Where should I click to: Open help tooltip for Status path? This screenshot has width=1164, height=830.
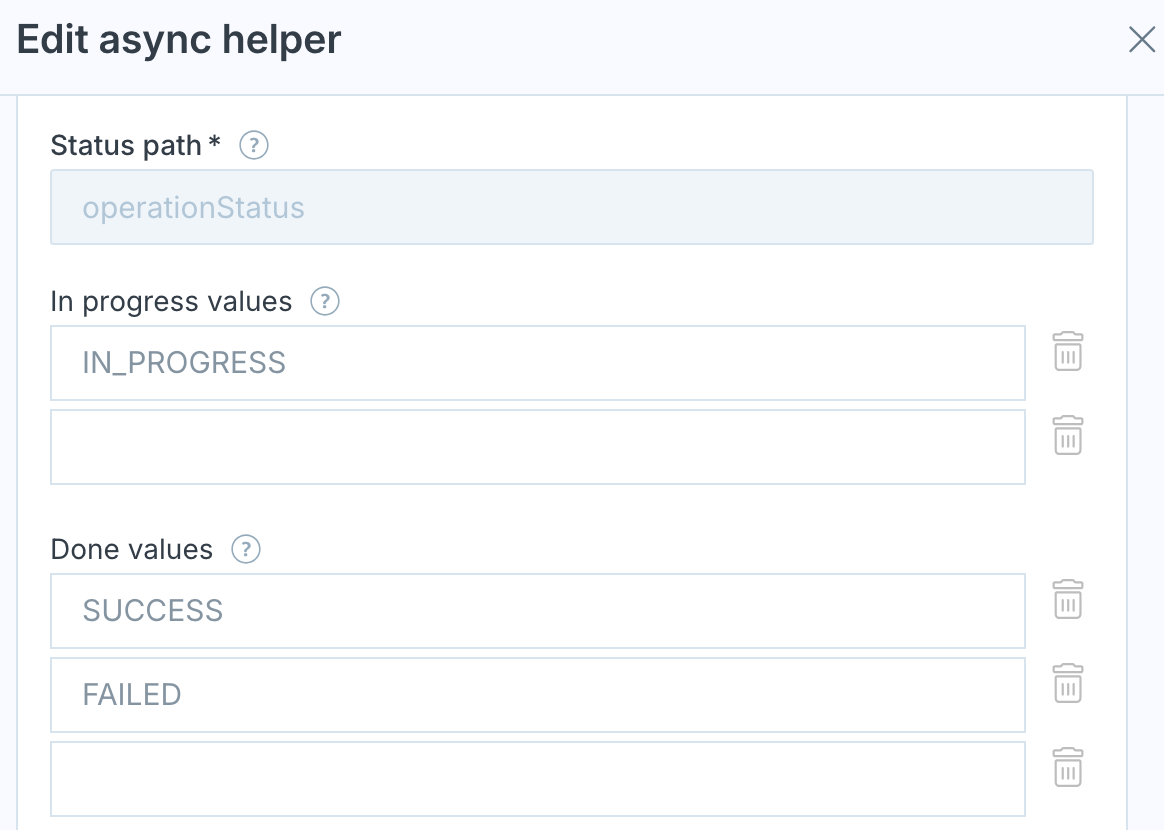point(254,145)
